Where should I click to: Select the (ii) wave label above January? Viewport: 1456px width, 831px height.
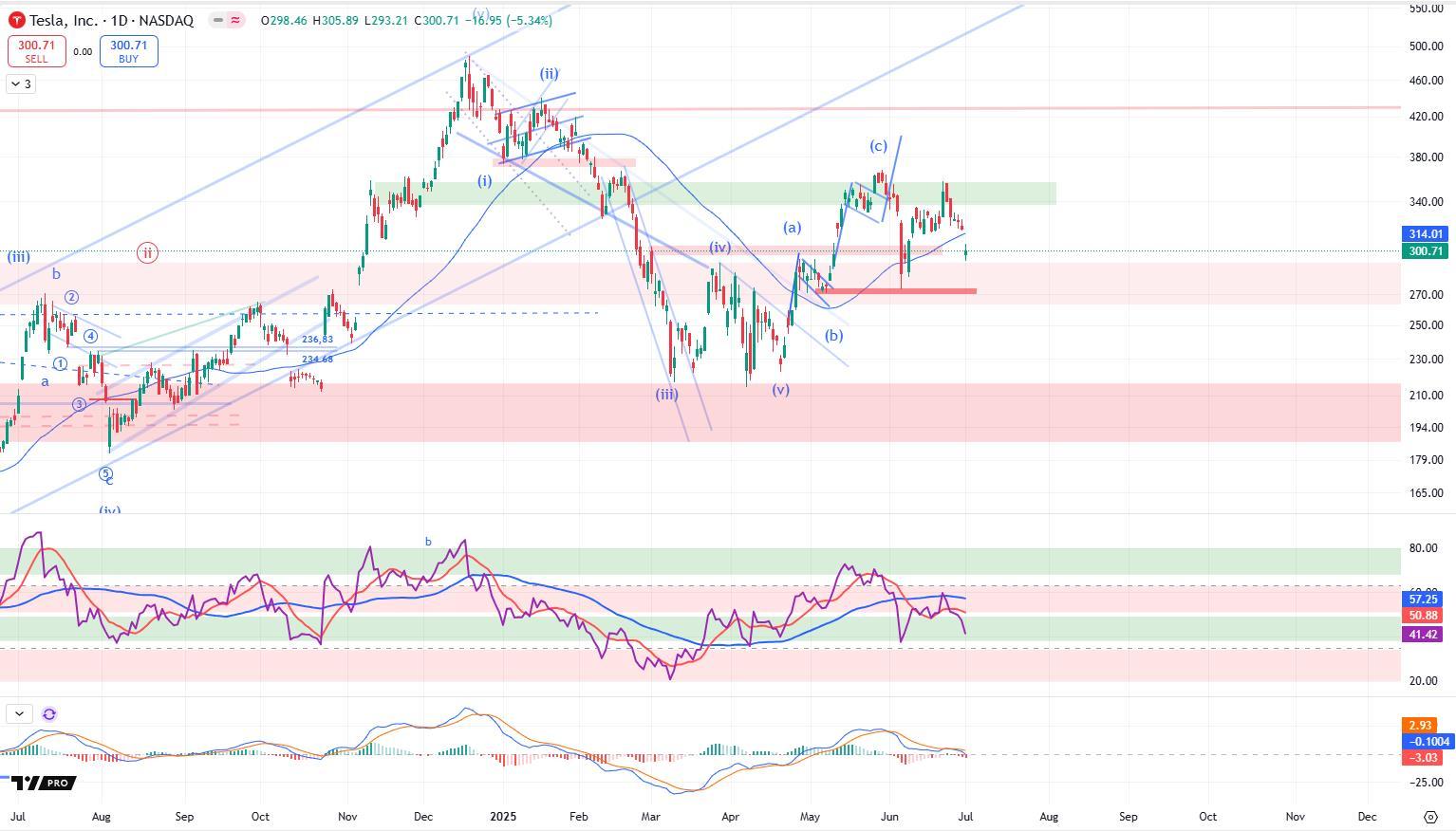[549, 74]
